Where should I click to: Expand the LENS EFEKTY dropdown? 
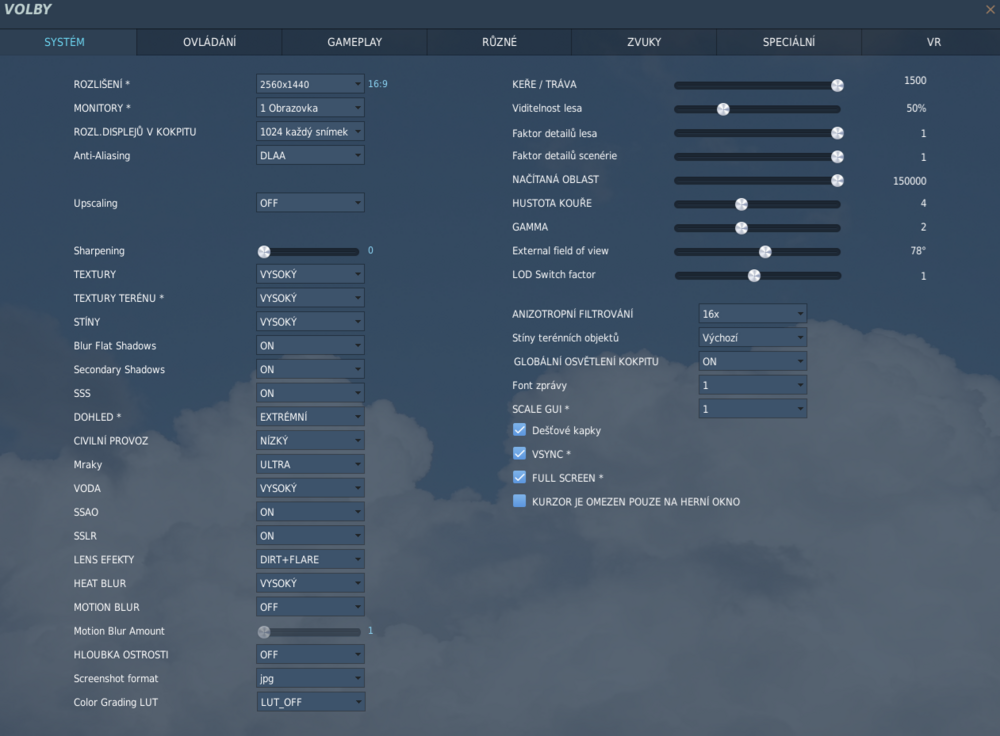310,559
